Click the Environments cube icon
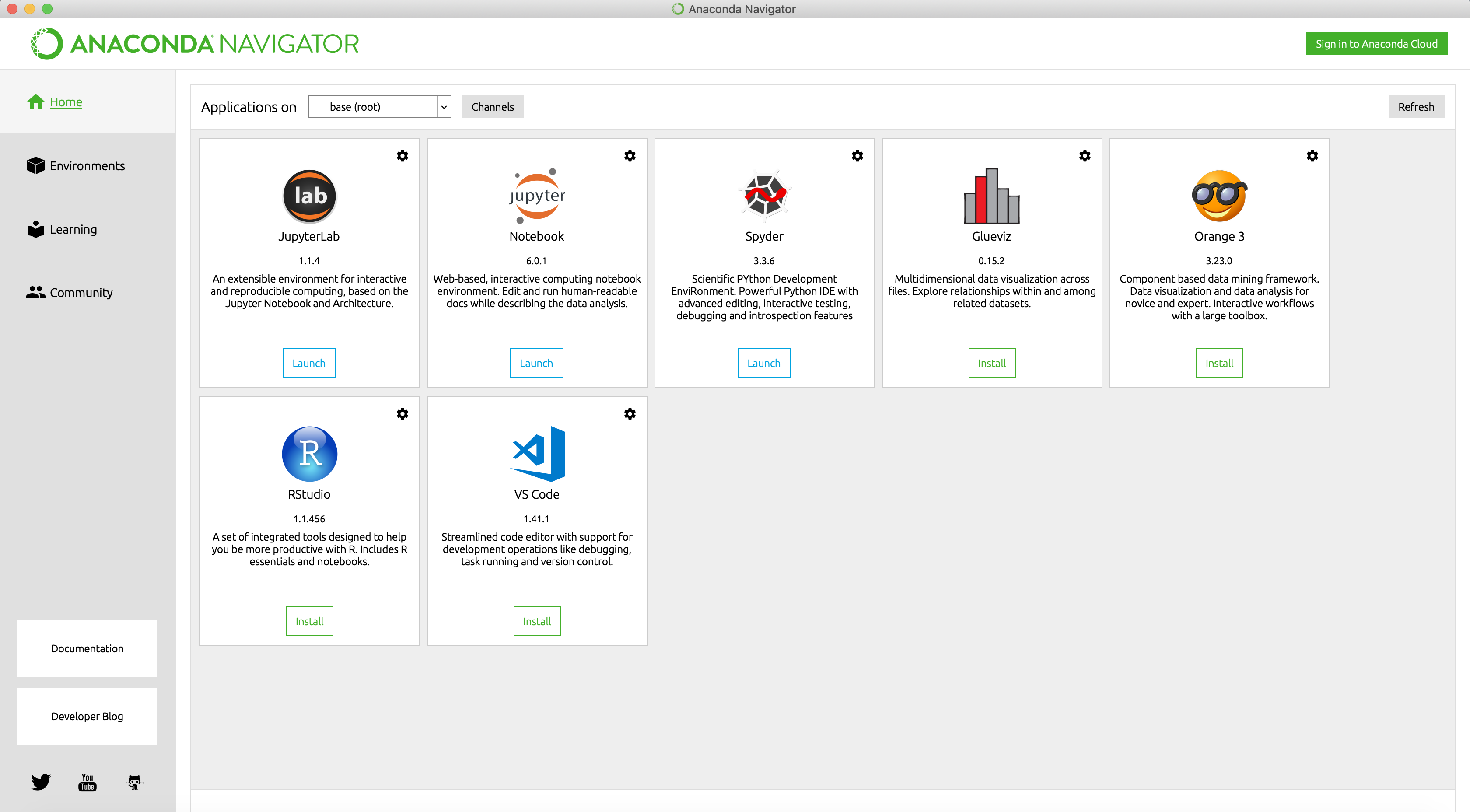Viewport: 1470px width, 812px height. (x=35, y=165)
